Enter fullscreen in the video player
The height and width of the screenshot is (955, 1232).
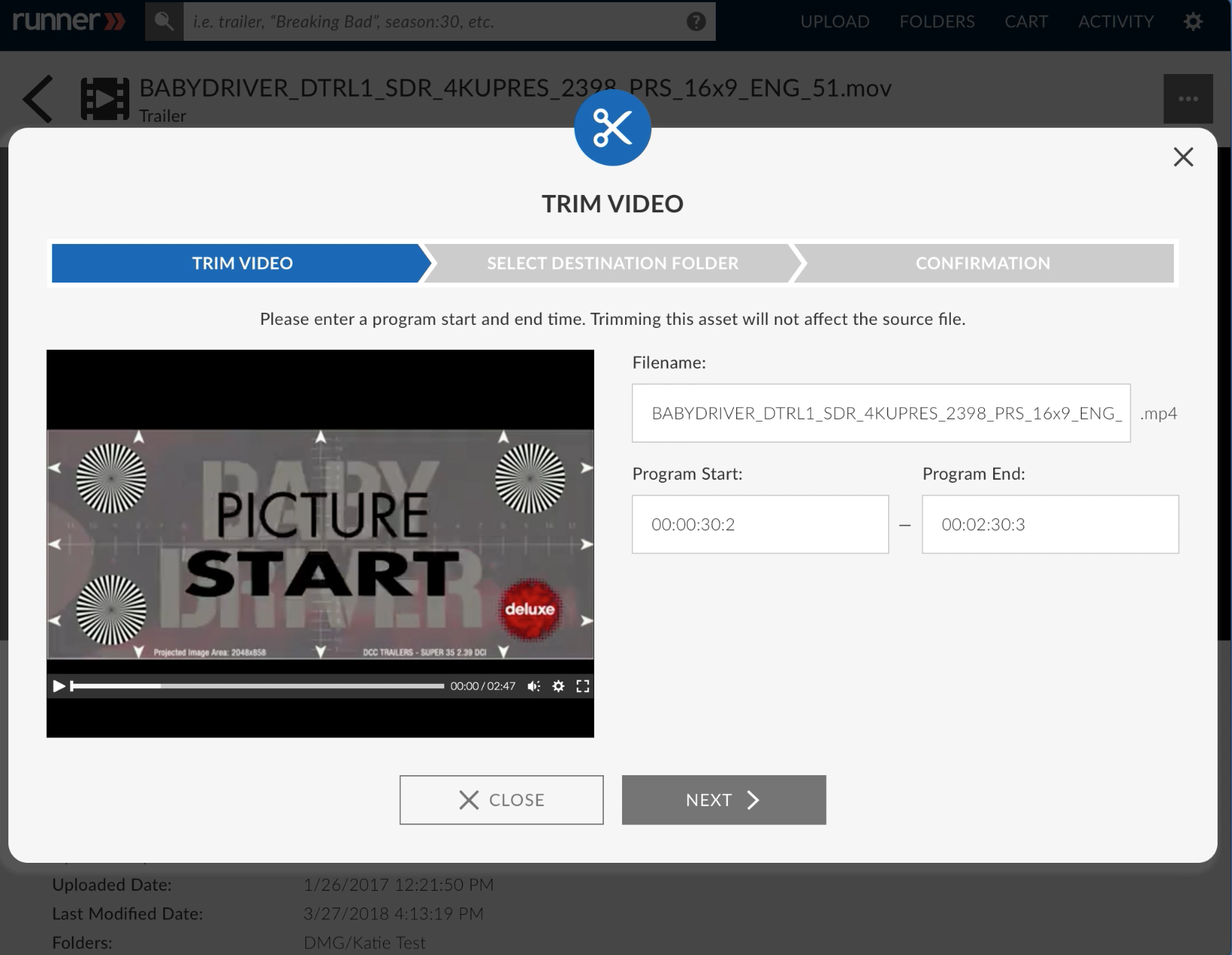pos(583,686)
